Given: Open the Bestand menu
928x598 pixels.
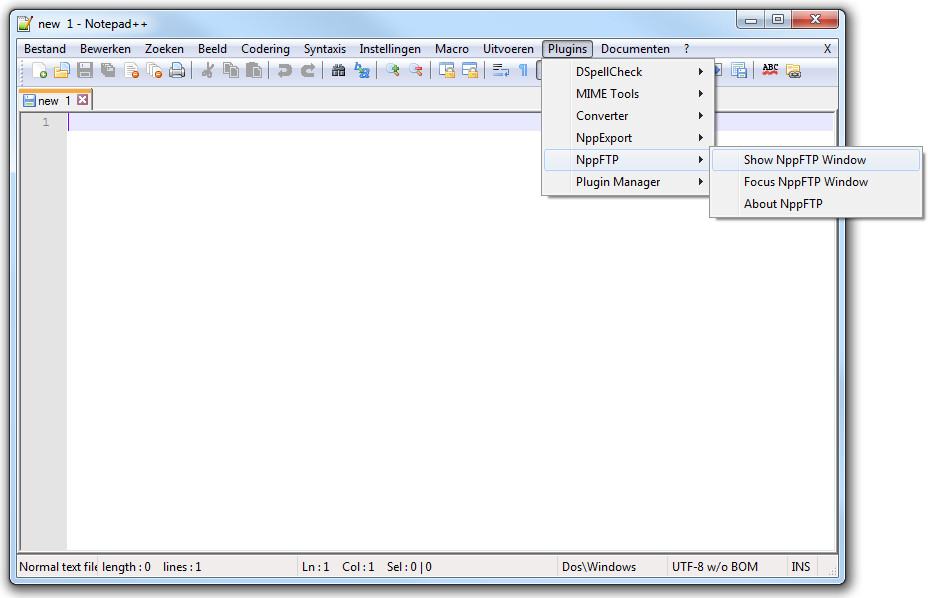Looking at the screenshot, I should point(45,49).
